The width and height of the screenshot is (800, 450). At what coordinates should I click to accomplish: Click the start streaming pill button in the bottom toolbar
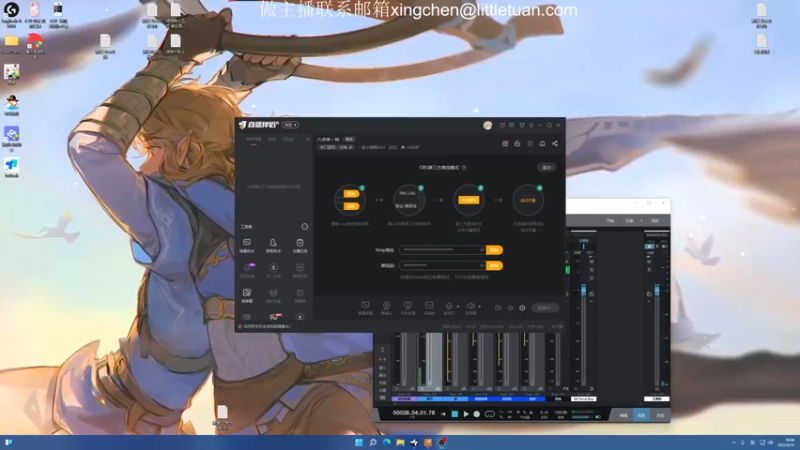click(545, 308)
